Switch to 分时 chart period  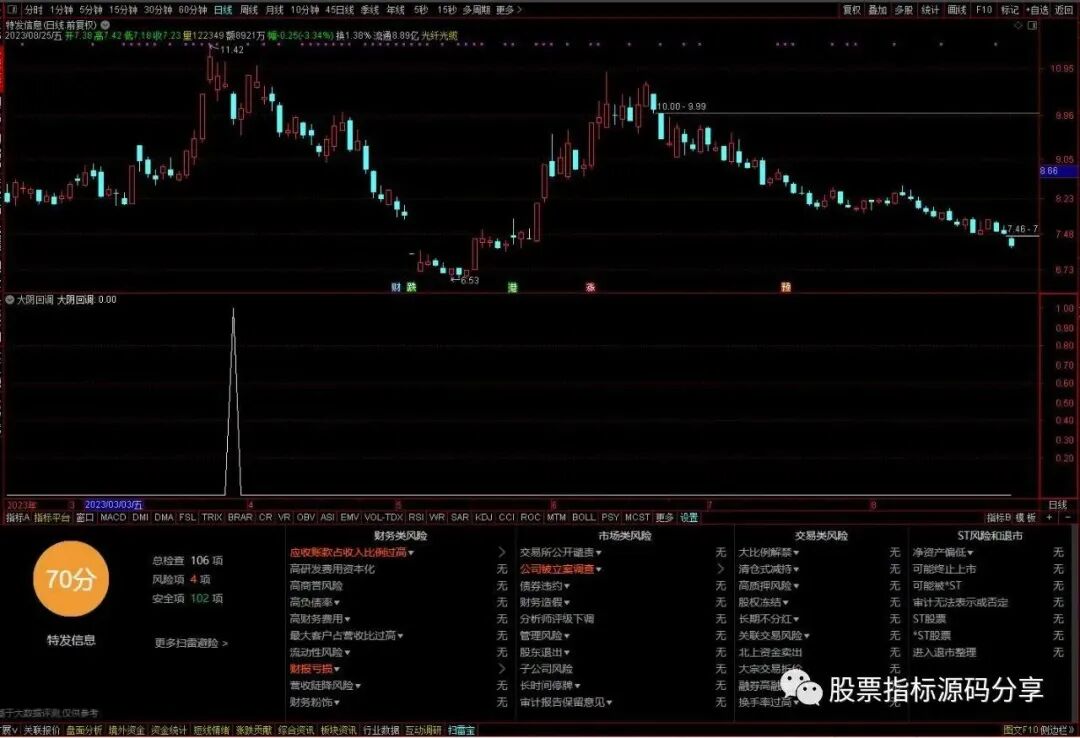click(33, 10)
